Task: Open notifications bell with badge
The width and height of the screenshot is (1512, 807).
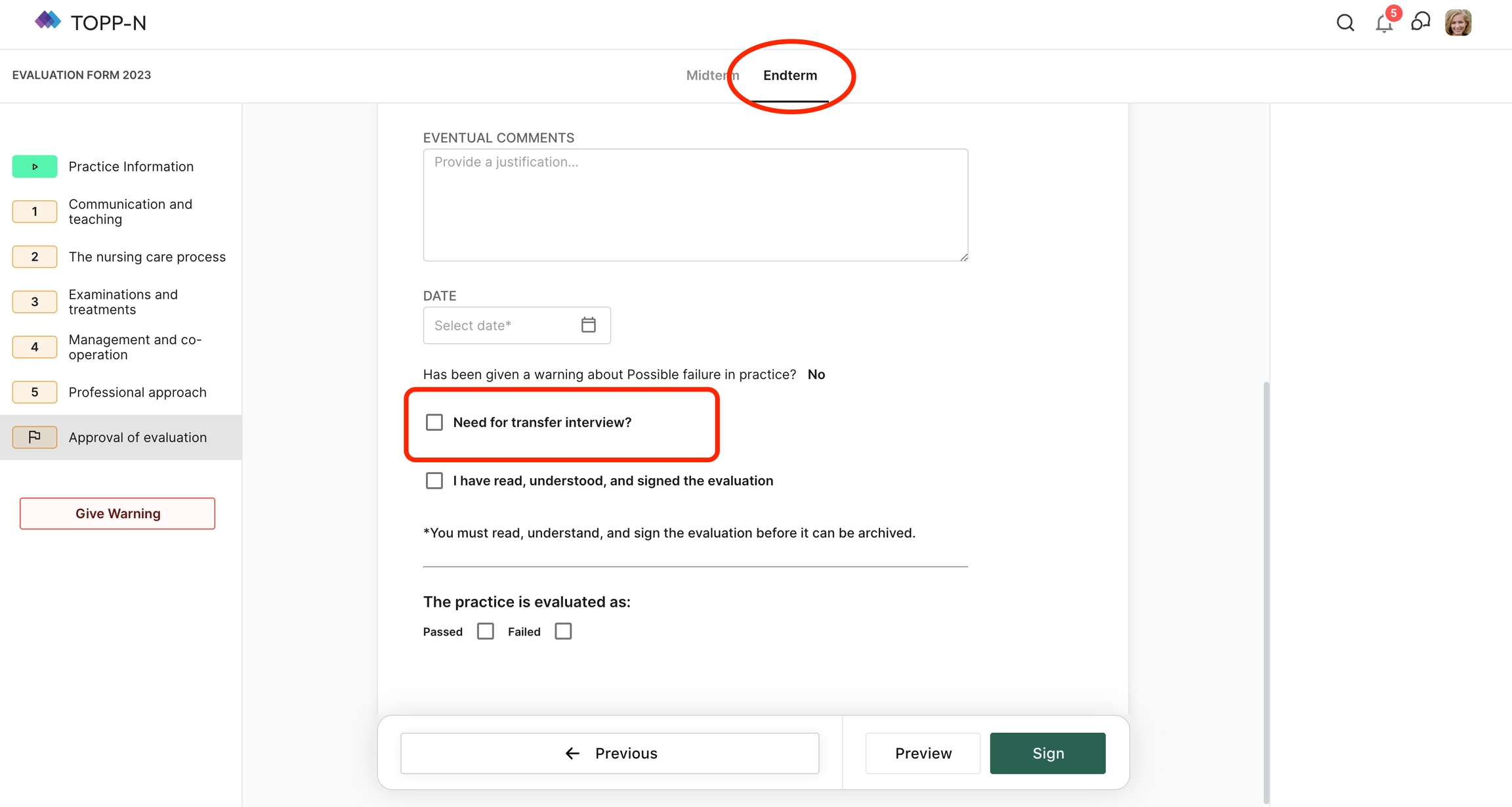Action: pyautogui.click(x=1384, y=24)
